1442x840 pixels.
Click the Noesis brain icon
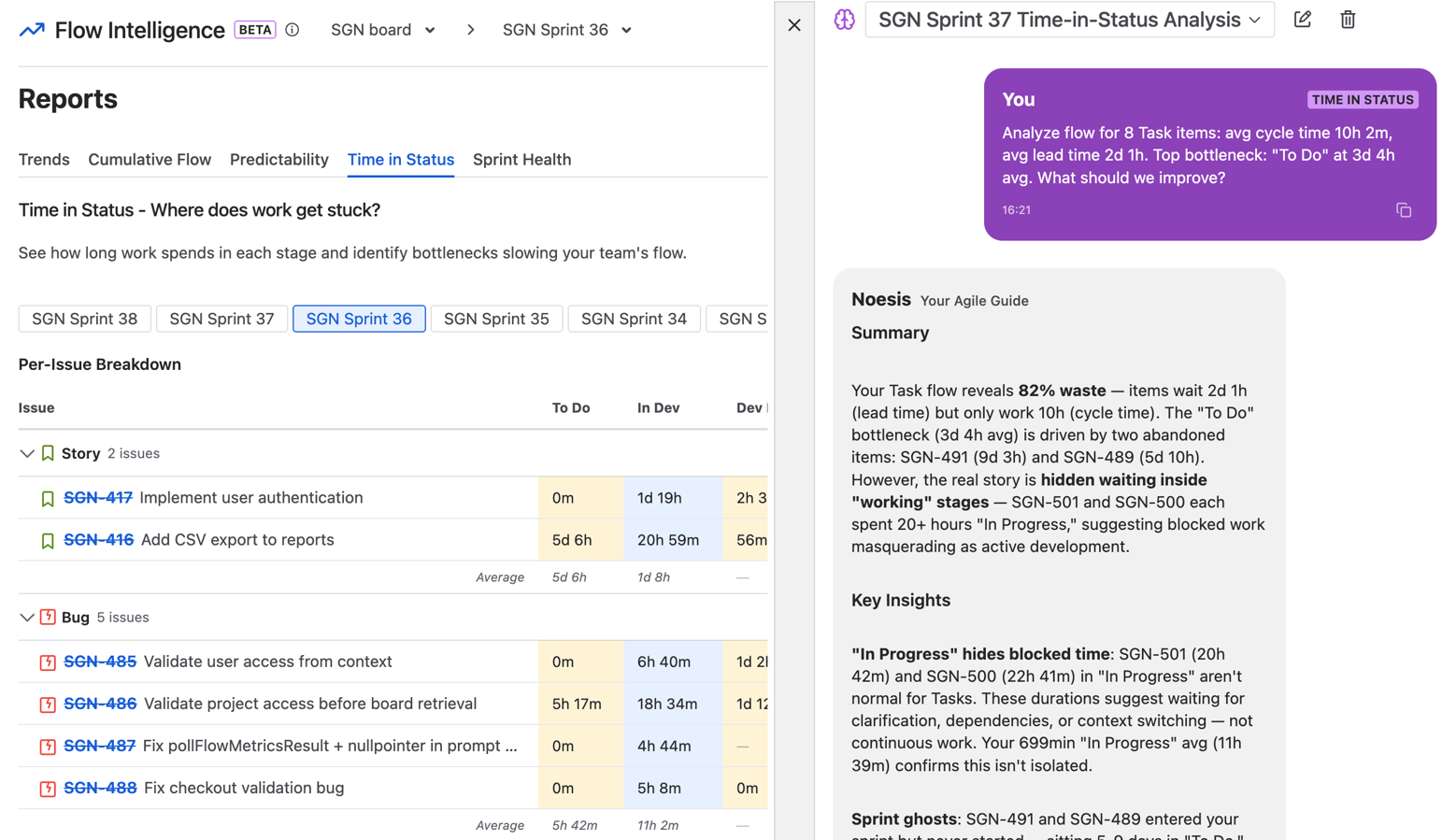844,20
